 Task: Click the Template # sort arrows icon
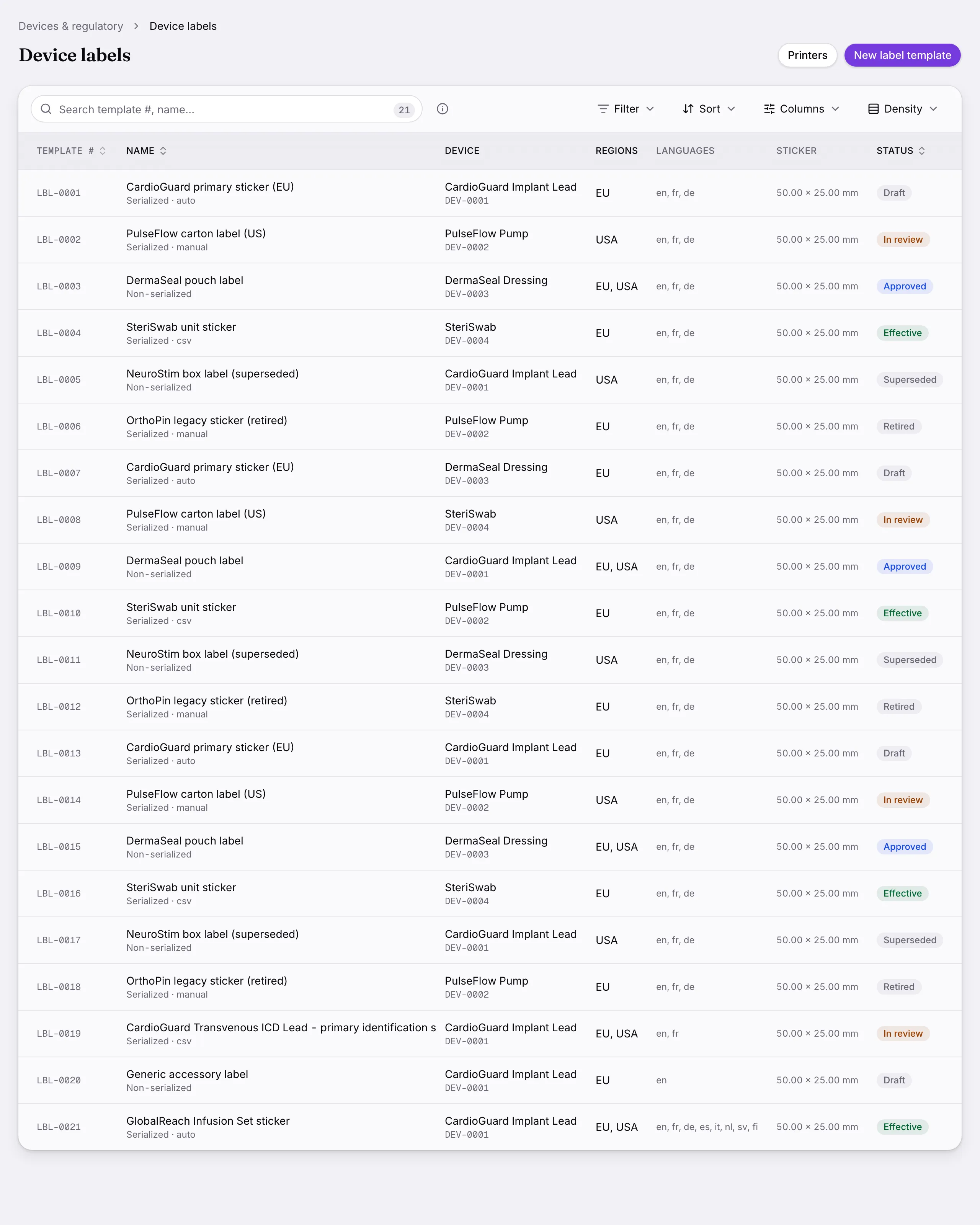point(103,150)
